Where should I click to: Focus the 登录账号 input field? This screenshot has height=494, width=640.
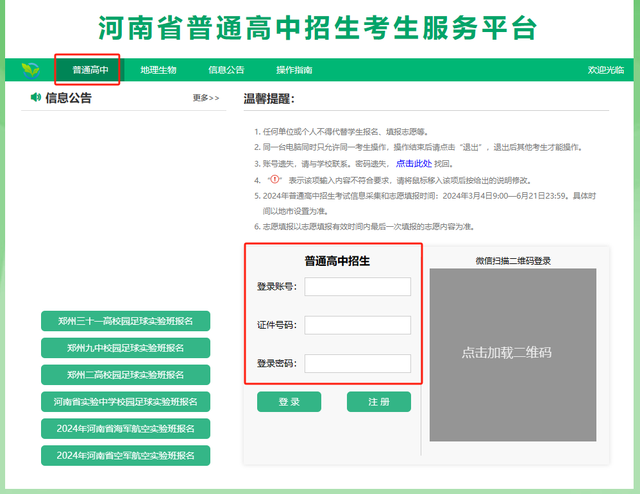358,287
